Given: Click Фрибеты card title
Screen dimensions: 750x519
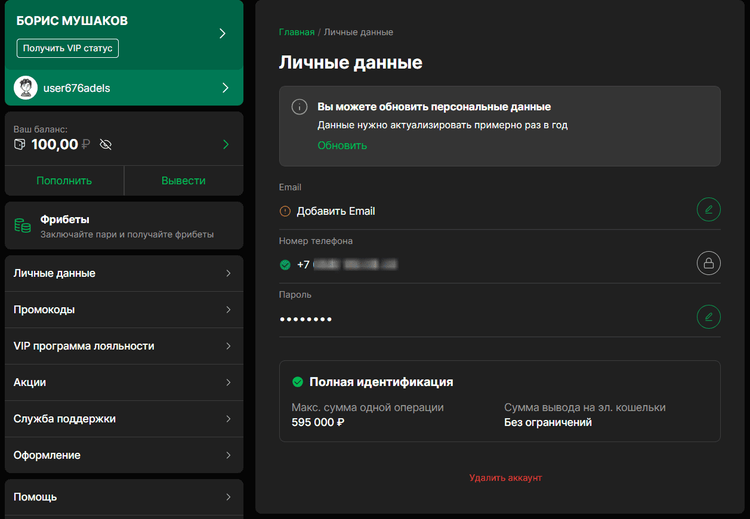Looking at the screenshot, I should [x=65, y=220].
